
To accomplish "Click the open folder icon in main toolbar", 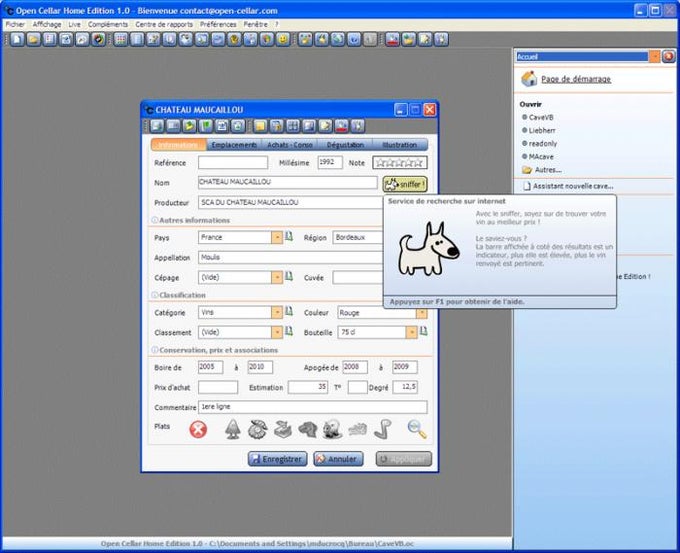I will point(33,39).
